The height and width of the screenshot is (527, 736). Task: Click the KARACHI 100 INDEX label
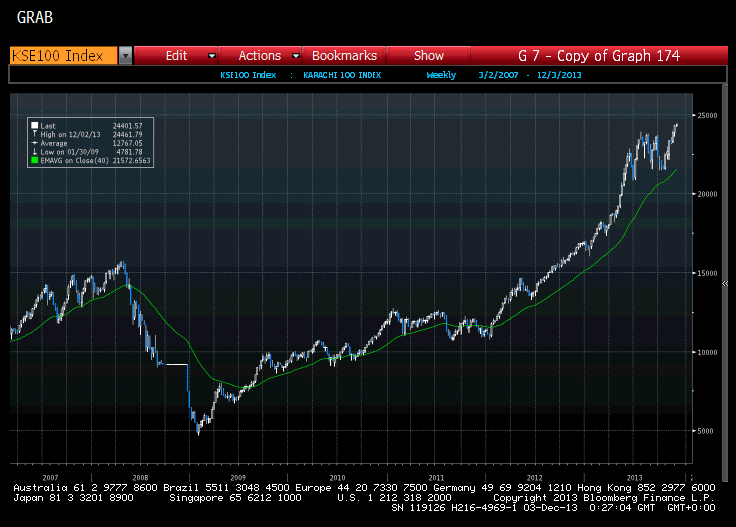[342, 75]
